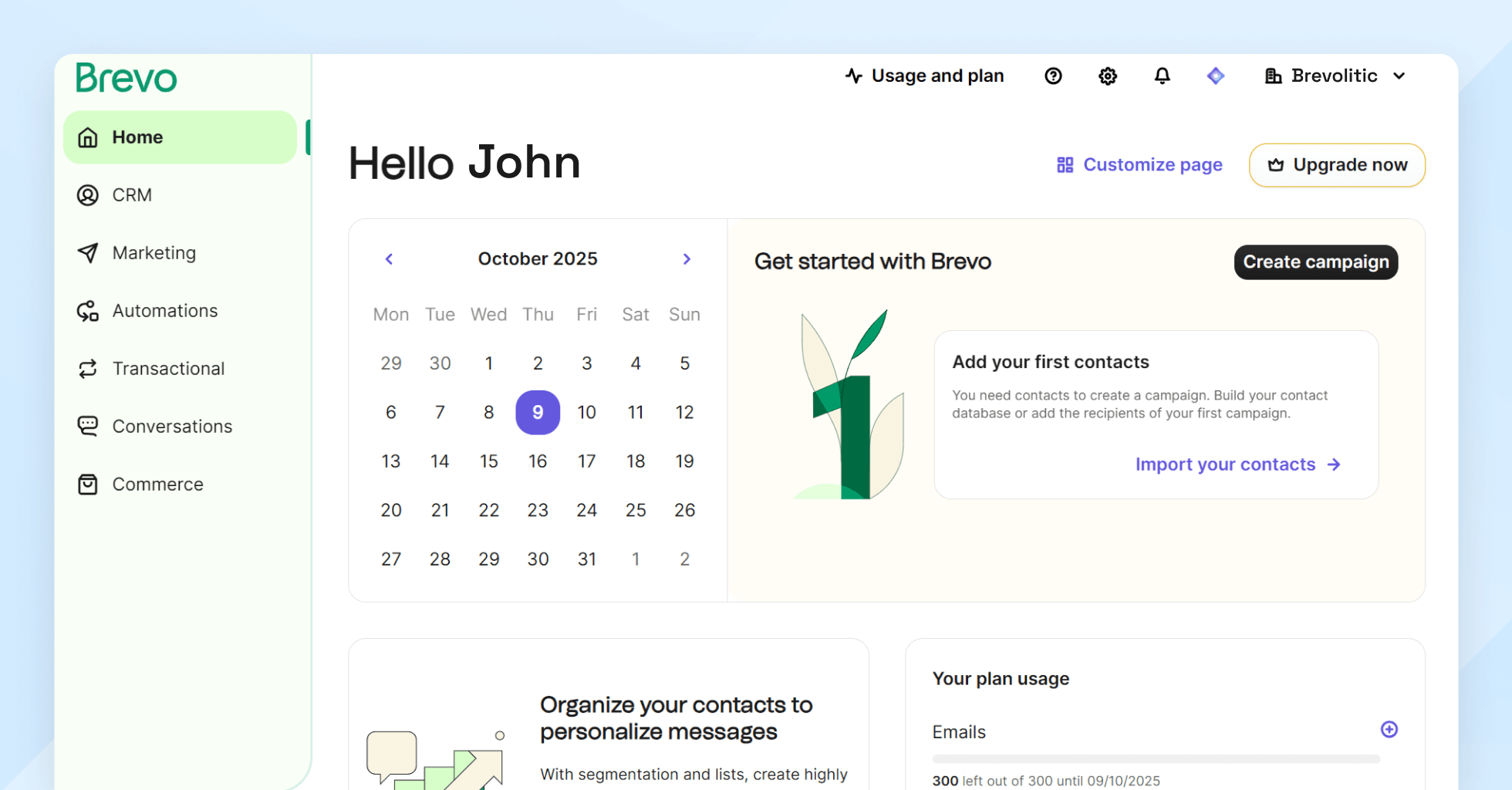The height and width of the screenshot is (790, 1512).
Task: Go to previous month in calendar
Action: pyautogui.click(x=390, y=259)
